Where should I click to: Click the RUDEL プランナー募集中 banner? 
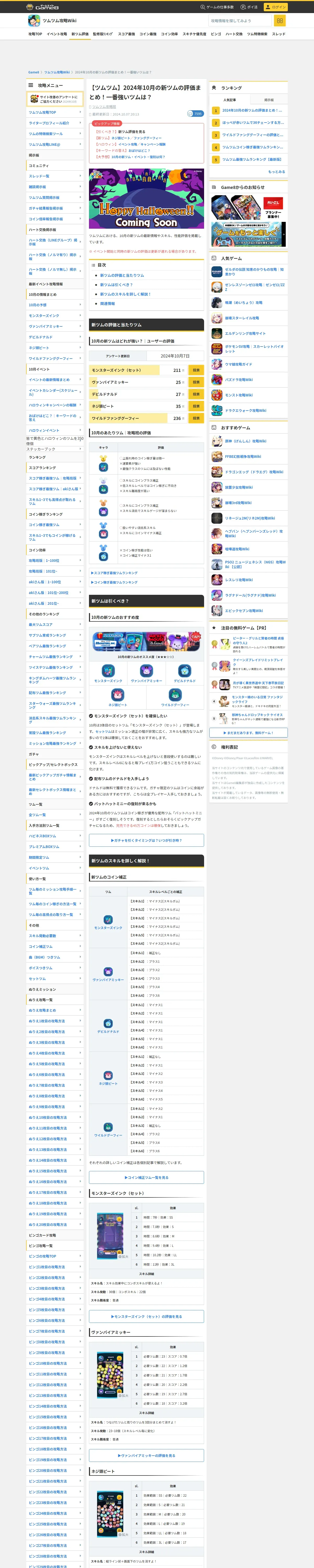pyautogui.click(x=248, y=207)
